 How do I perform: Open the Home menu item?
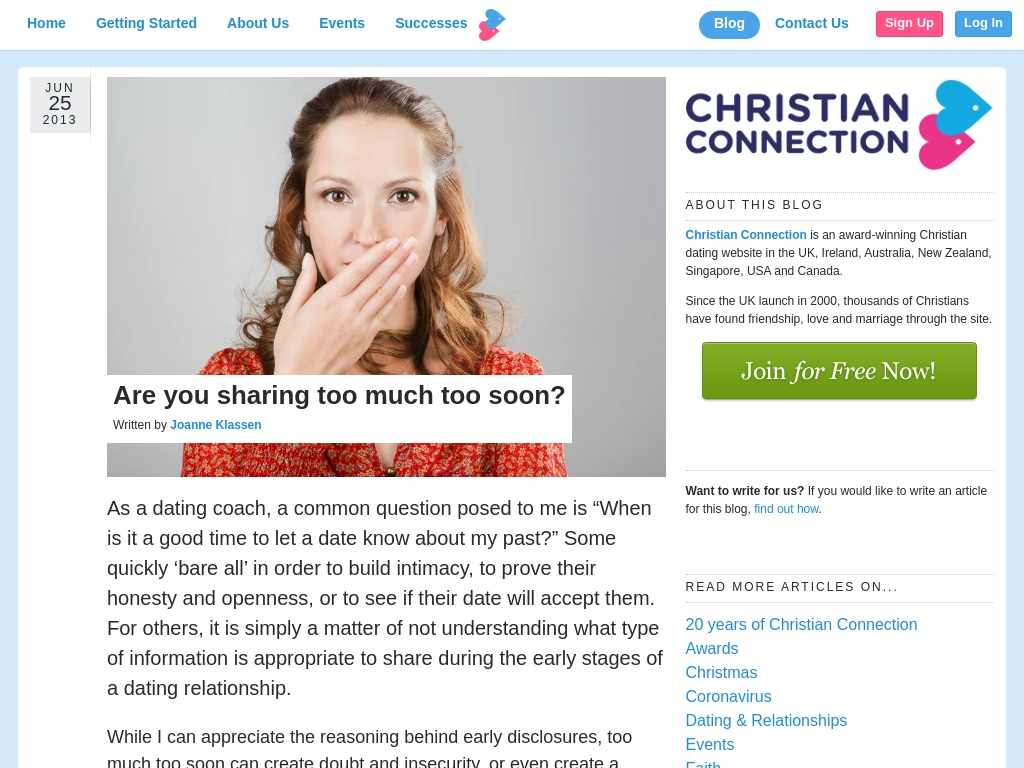tap(46, 24)
